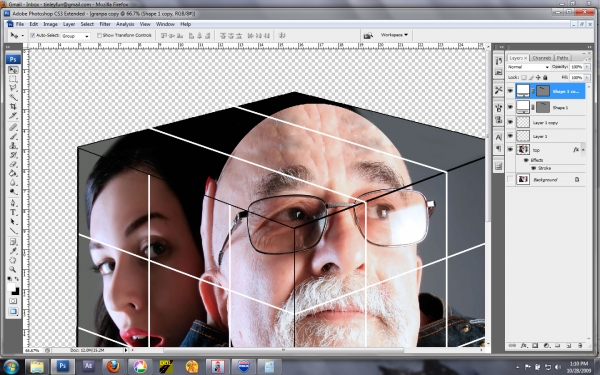Open the Filter menu
Viewport: 600px width, 375px height.
[x=105, y=24]
